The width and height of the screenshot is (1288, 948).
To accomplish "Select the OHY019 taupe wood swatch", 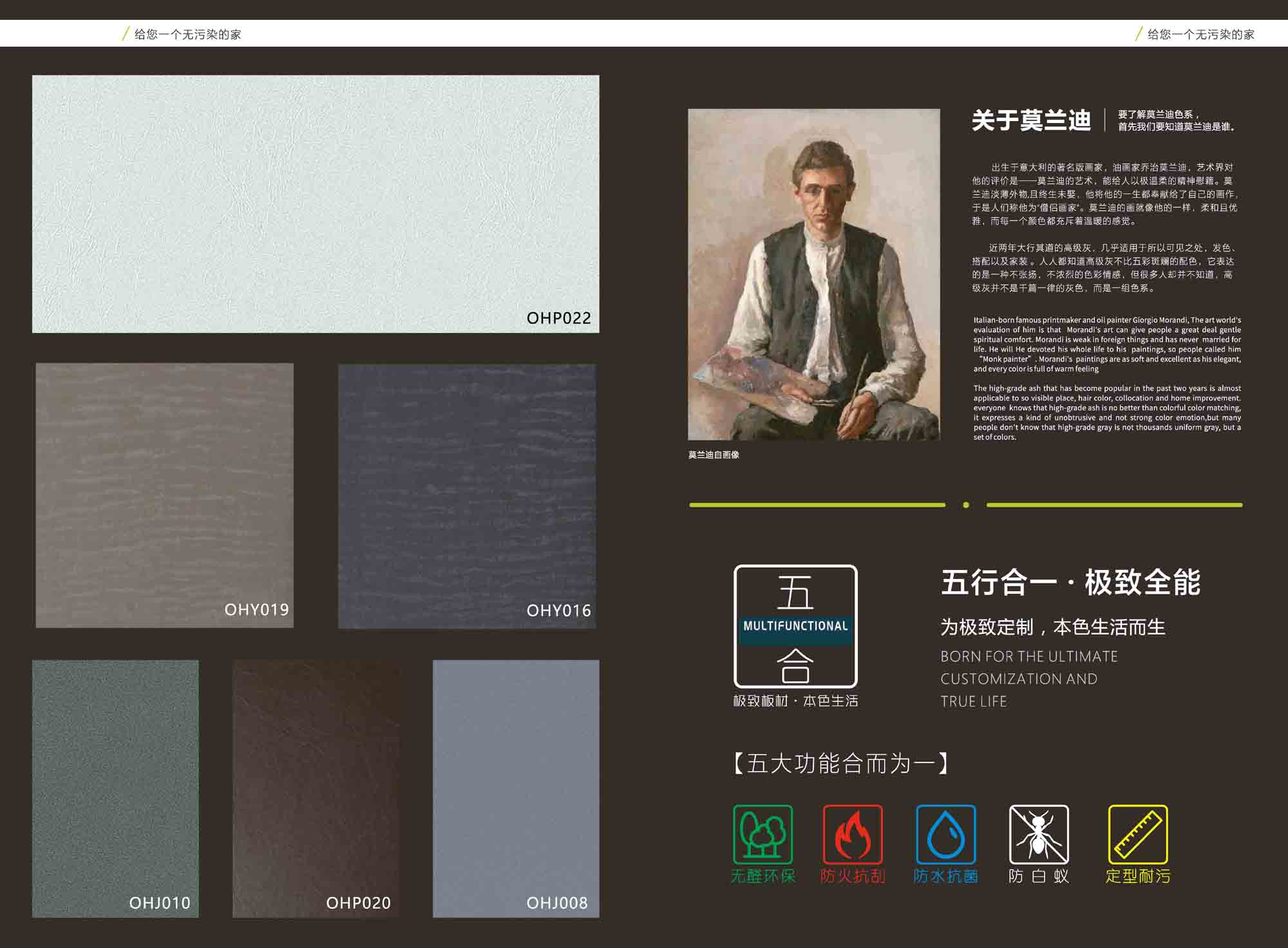I will coord(165,495).
